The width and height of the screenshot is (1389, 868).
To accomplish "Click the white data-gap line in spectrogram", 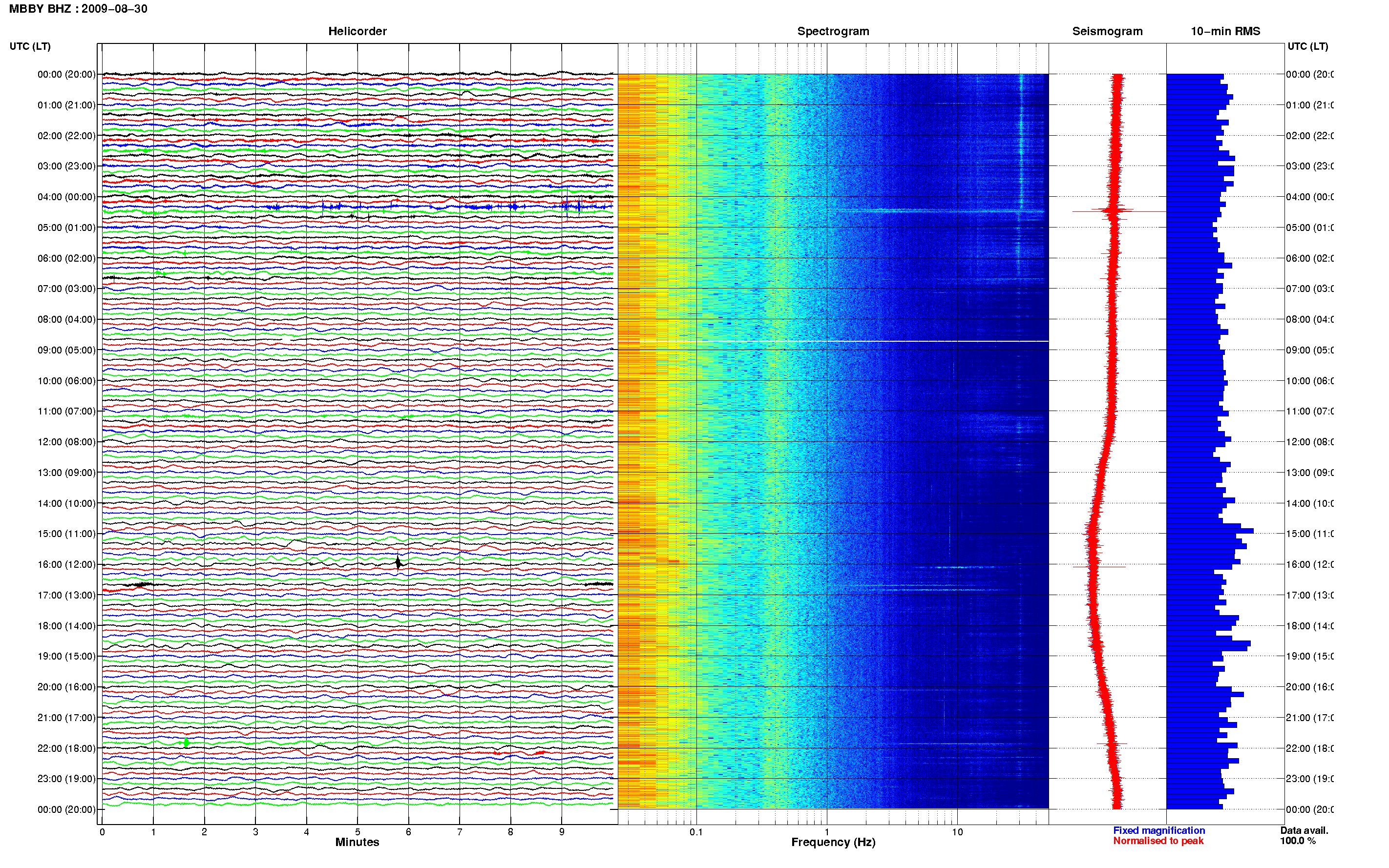I will coord(833,342).
